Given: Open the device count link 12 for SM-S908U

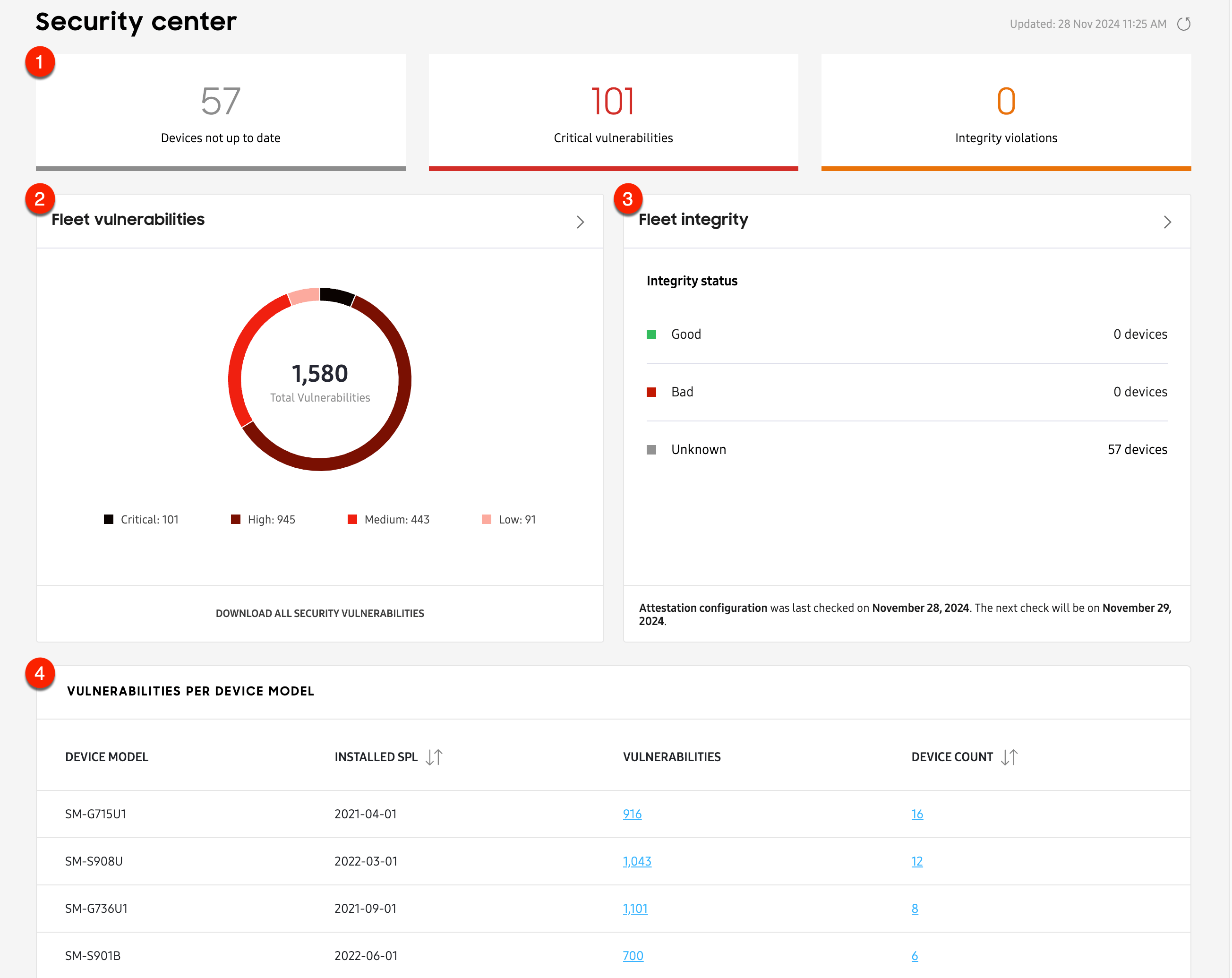Looking at the screenshot, I should tap(916, 861).
